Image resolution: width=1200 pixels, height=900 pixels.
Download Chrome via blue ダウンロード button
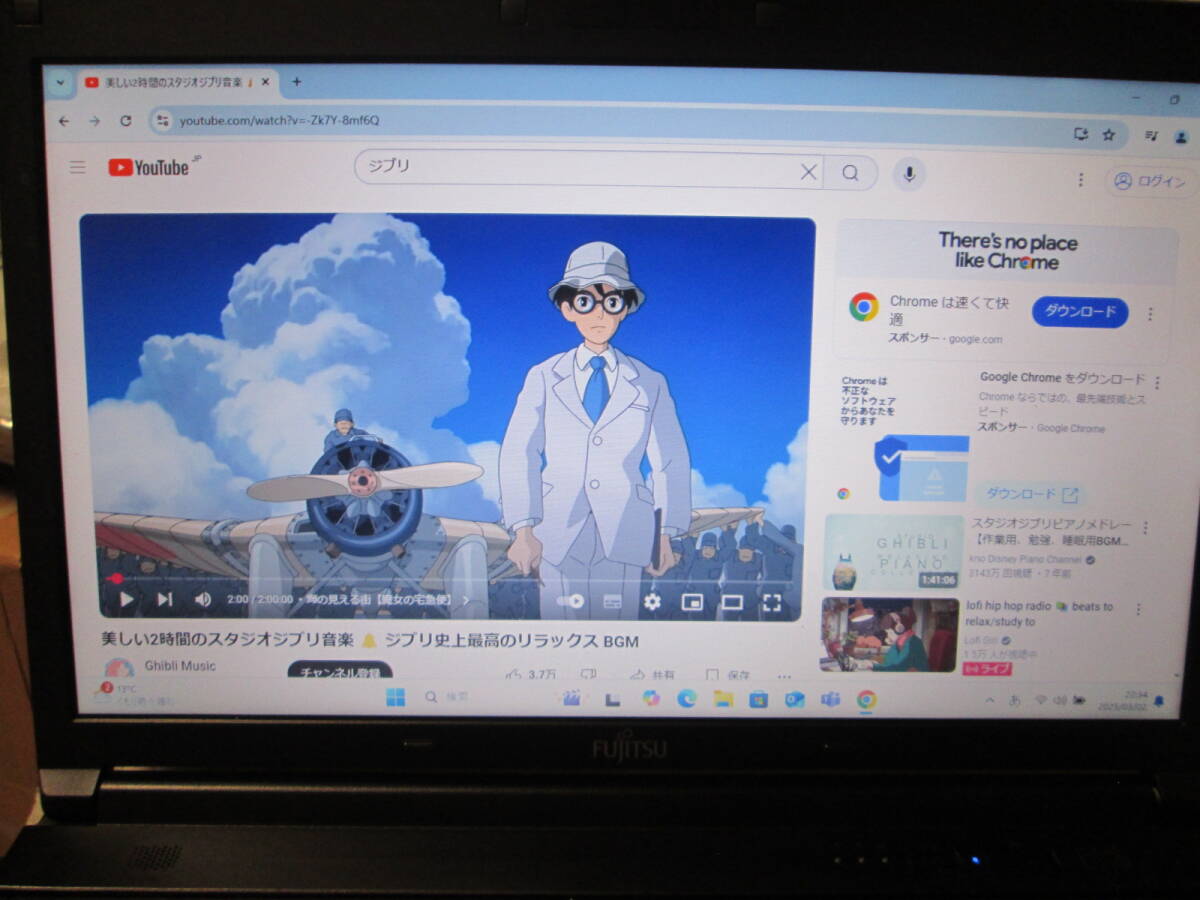click(1080, 312)
